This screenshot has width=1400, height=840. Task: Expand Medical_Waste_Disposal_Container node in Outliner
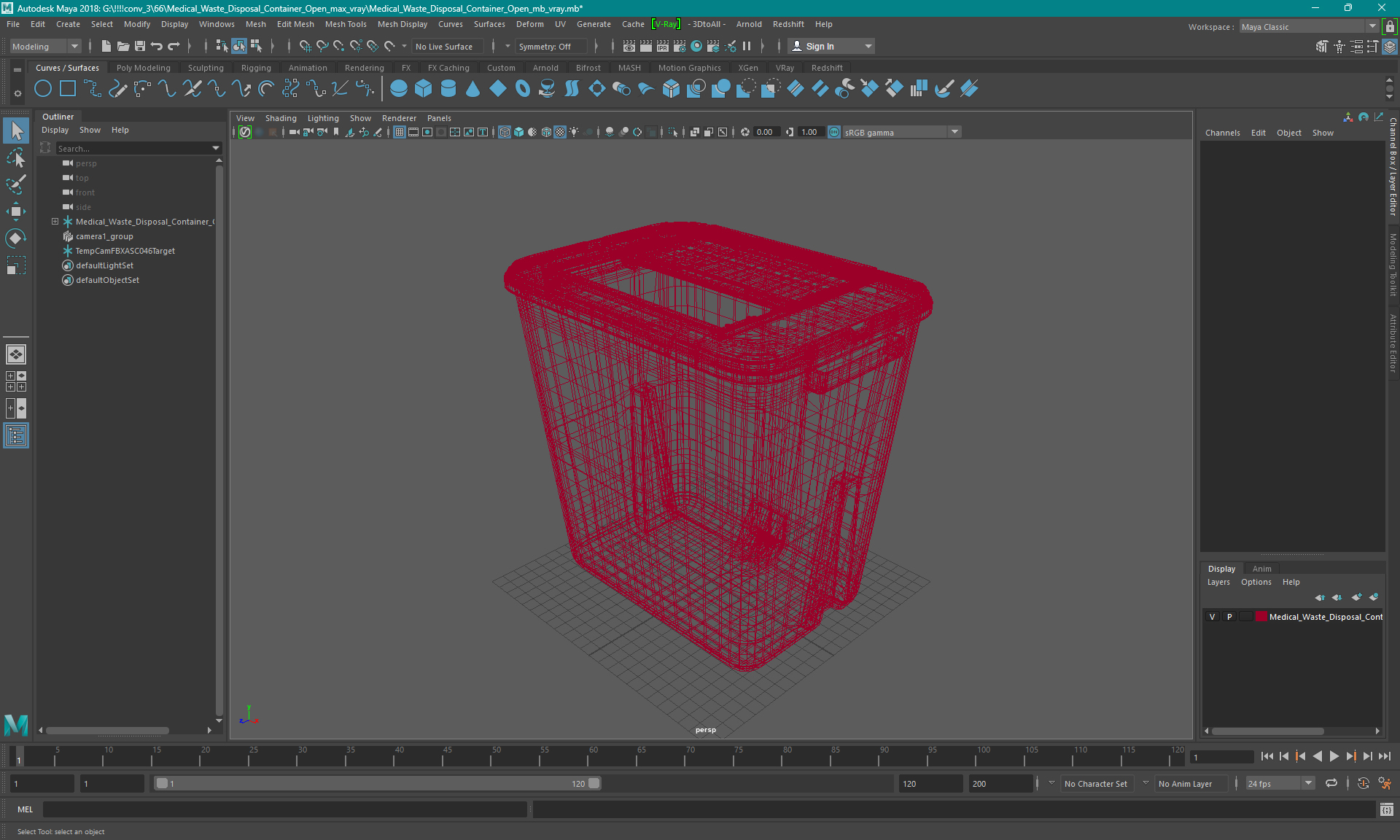[x=55, y=222]
